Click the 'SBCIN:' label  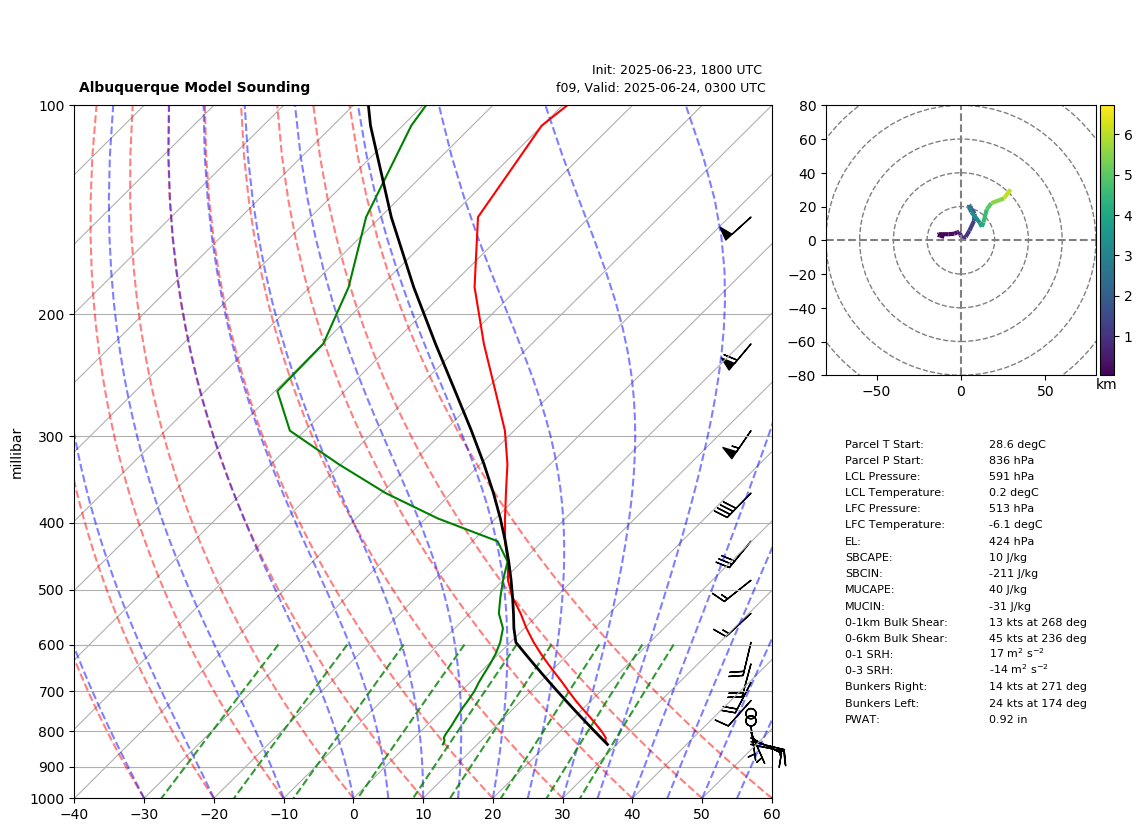click(864, 573)
